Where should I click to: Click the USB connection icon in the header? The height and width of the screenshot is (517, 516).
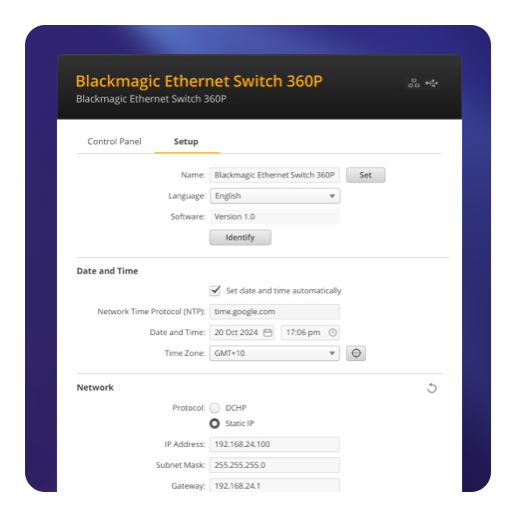pyautogui.click(x=432, y=83)
